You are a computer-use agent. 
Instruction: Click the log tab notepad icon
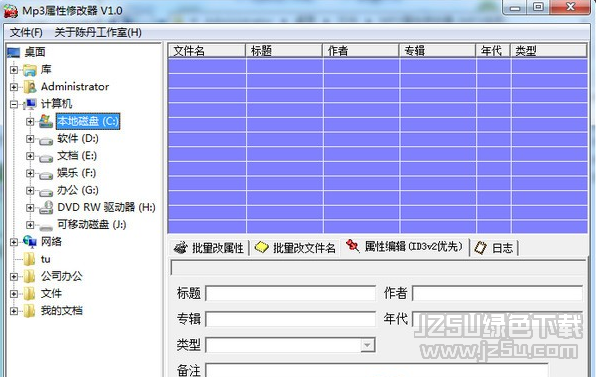480,248
